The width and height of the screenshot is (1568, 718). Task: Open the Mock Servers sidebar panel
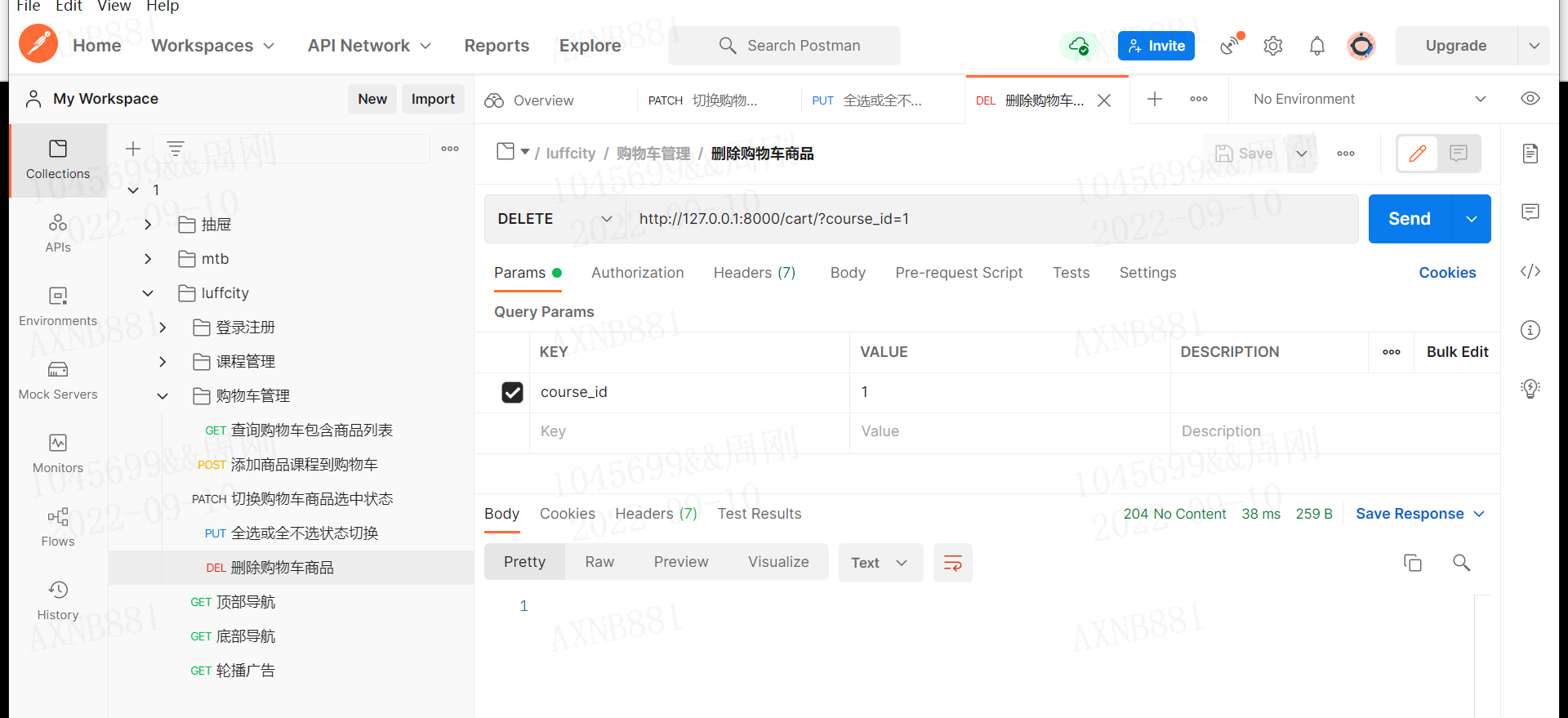58,381
